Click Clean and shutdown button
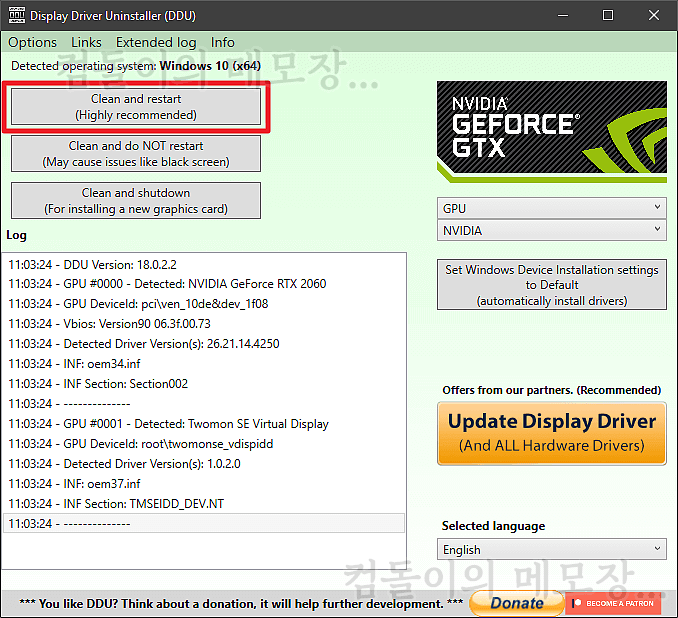 coord(136,201)
